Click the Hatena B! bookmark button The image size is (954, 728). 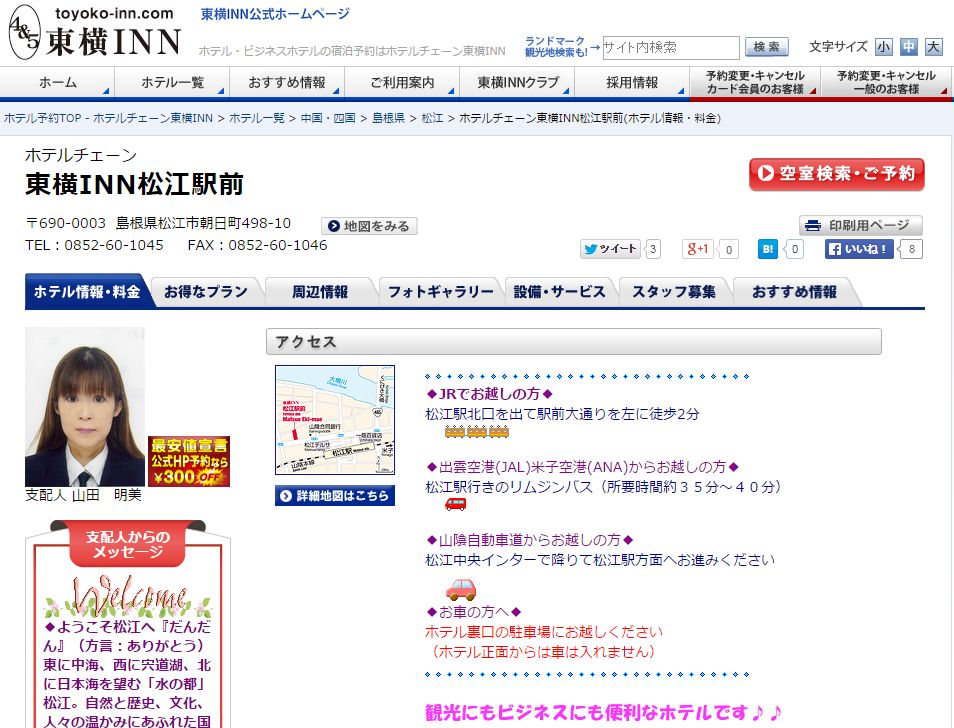[x=768, y=249]
